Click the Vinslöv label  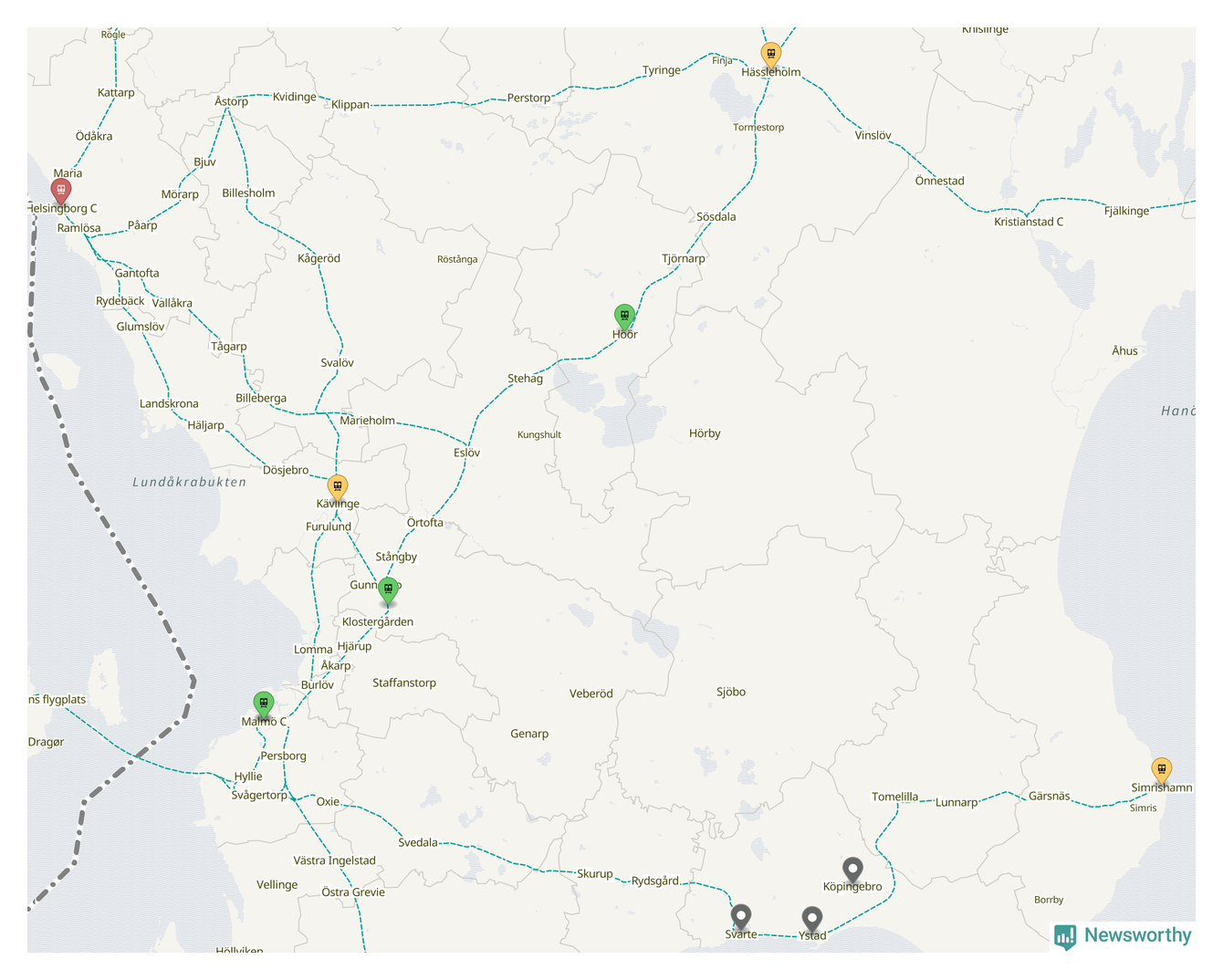click(873, 135)
